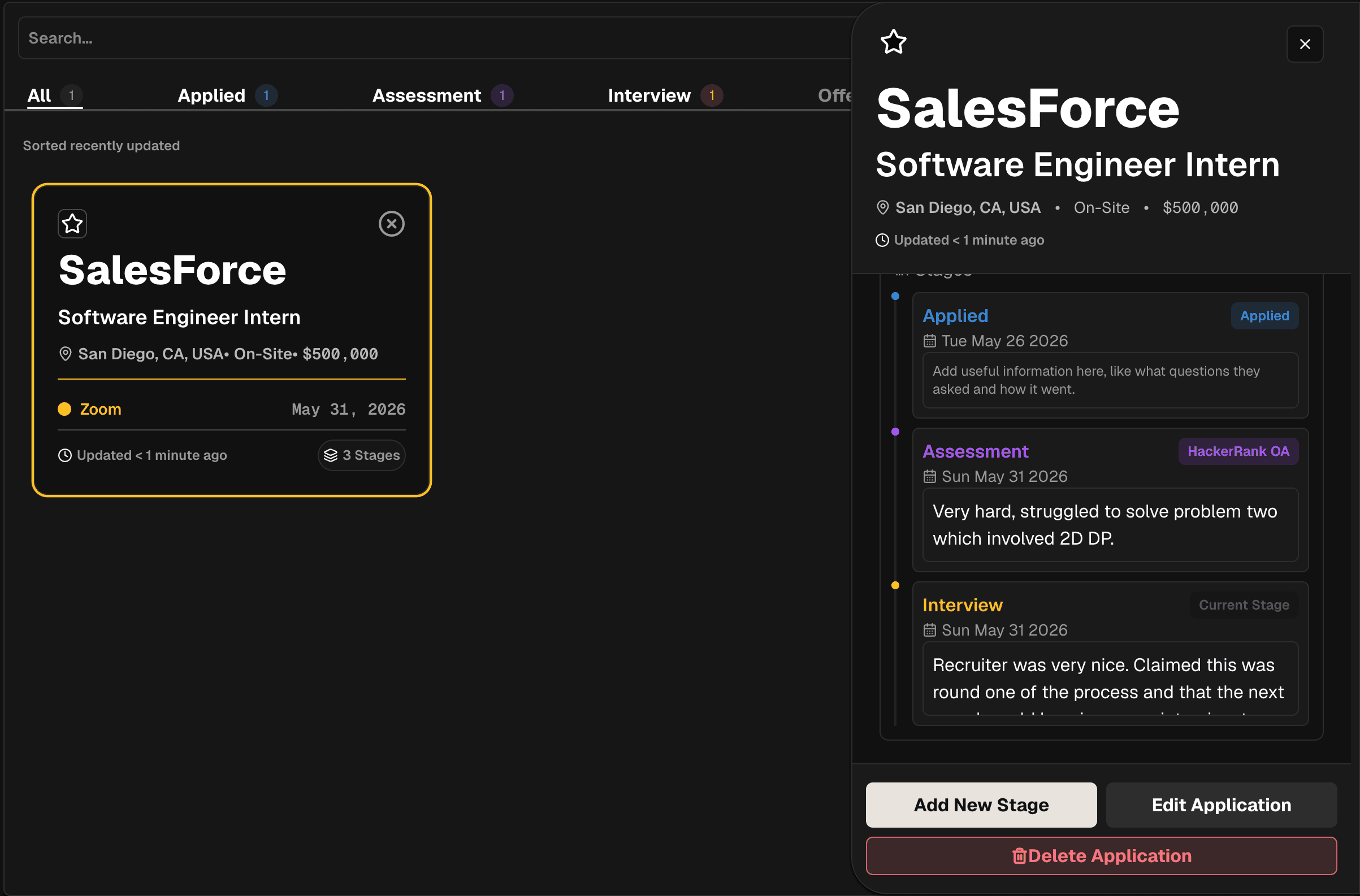Click the Interview tab count badge
The height and width of the screenshot is (896, 1360).
coord(712,95)
